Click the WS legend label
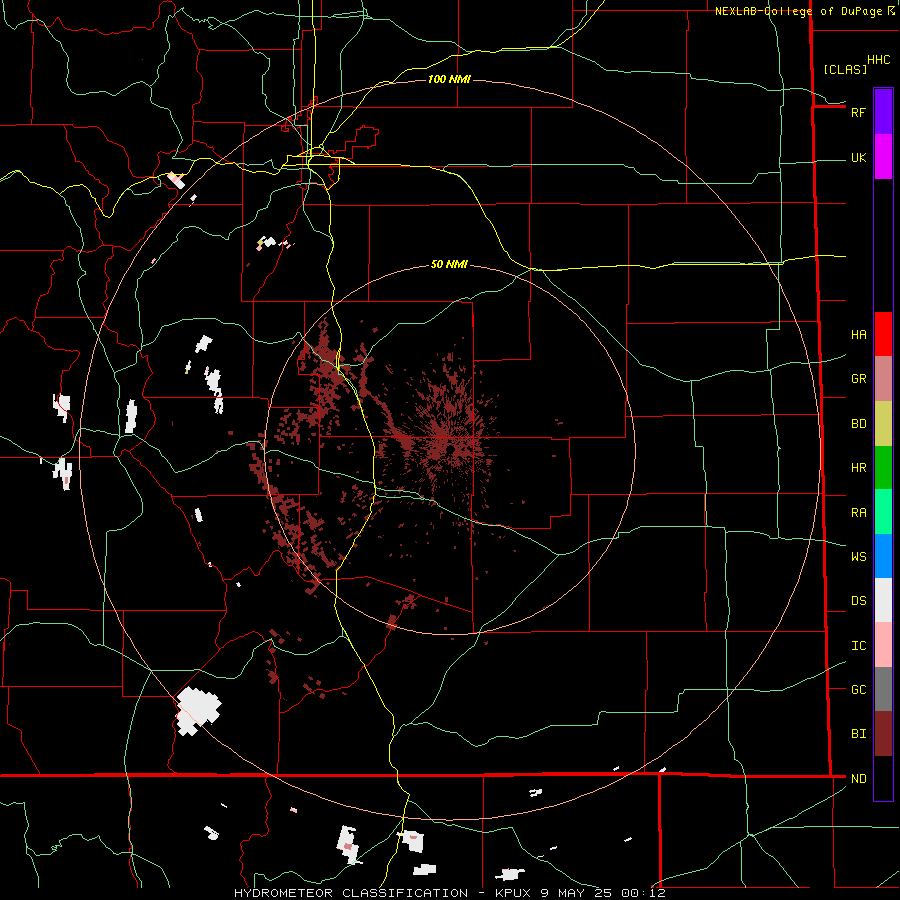The height and width of the screenshot is (900, 900). click(x=858, y=557)
